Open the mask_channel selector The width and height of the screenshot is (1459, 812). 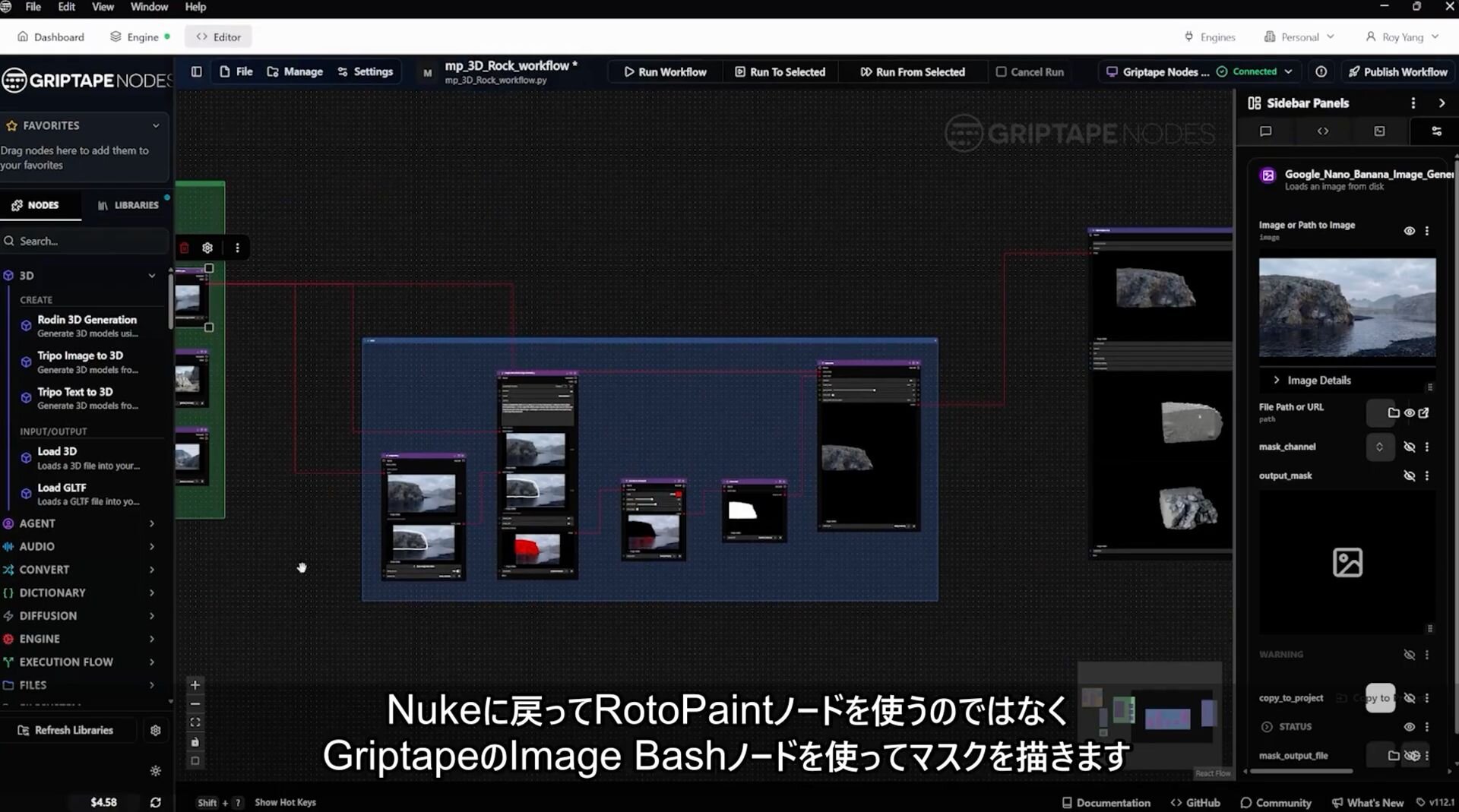(x=1379, y=447)
